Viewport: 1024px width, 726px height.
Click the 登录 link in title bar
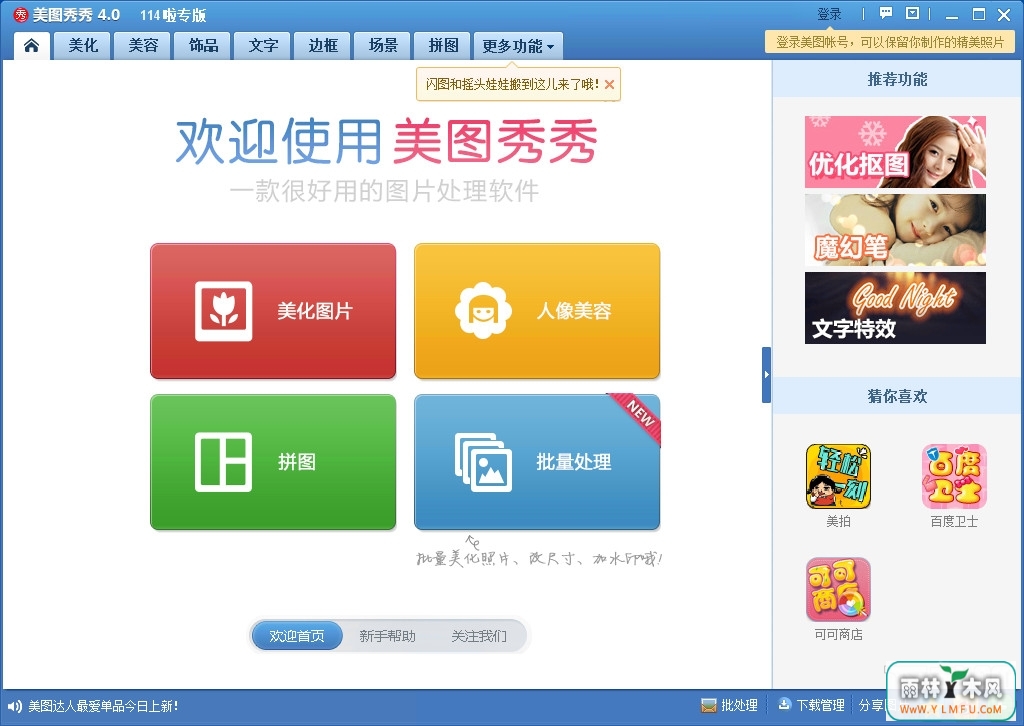tap(829, 14)
